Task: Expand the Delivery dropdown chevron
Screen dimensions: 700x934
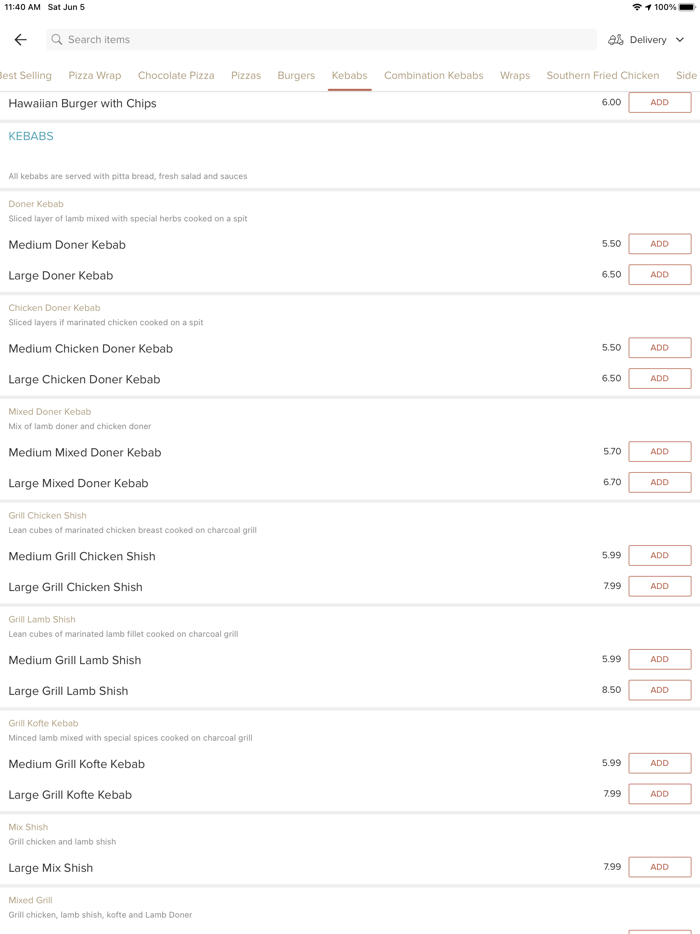Action: [x=680, y=40]
